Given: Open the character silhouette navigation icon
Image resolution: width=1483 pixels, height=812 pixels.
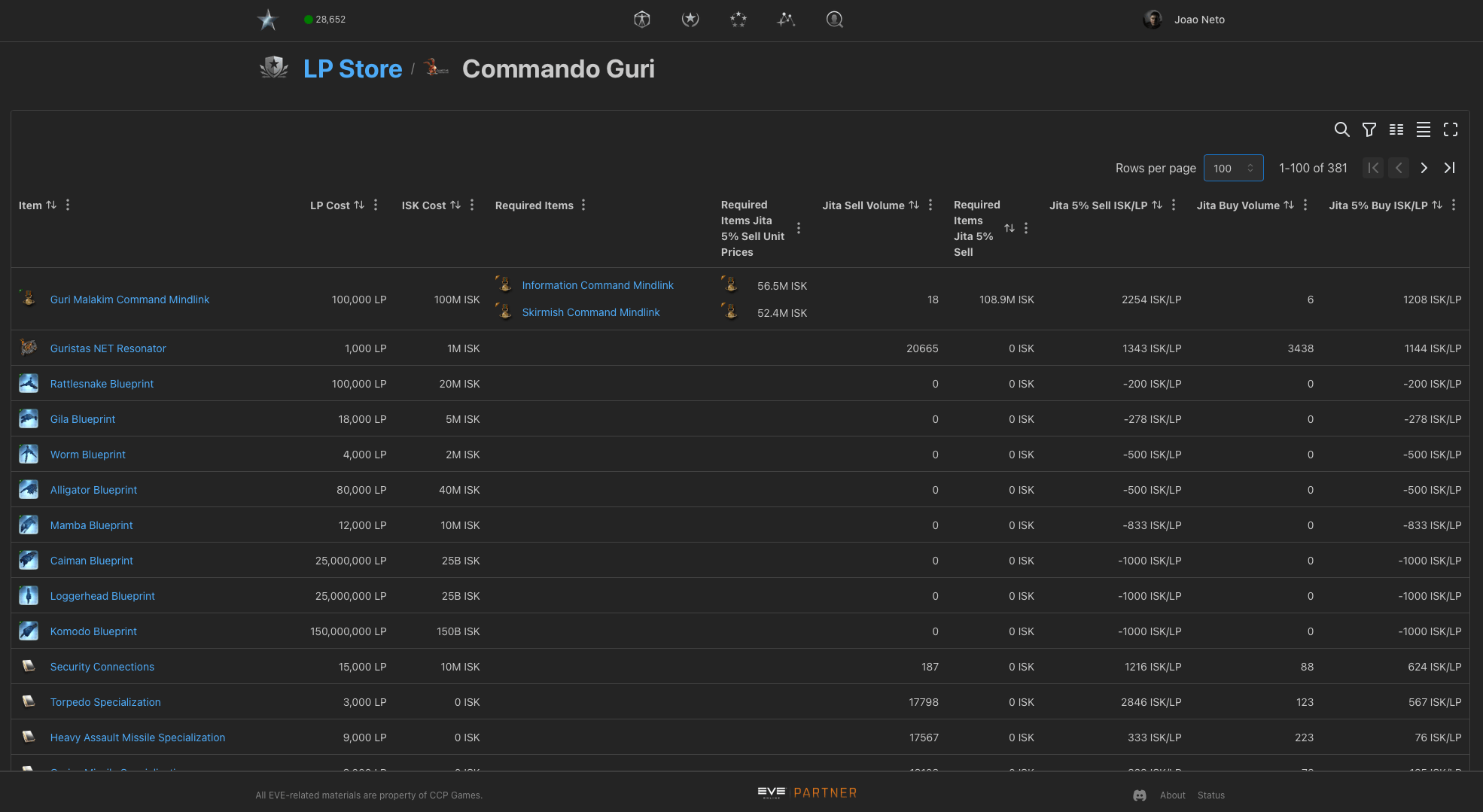Looking at the screenshot, I should point(642,20).
